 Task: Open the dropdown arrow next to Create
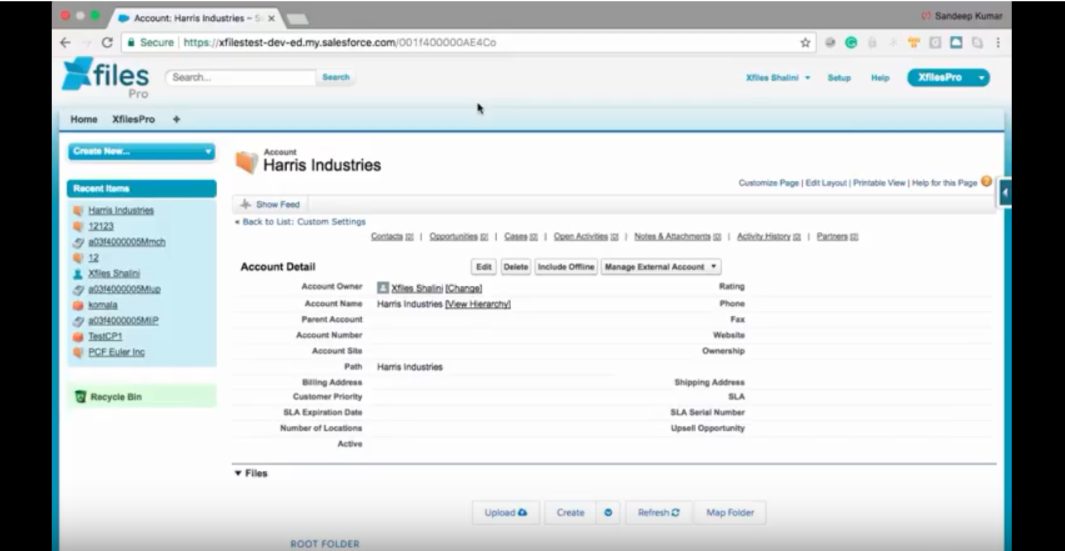pyautogui.click(x=608, y=512)
